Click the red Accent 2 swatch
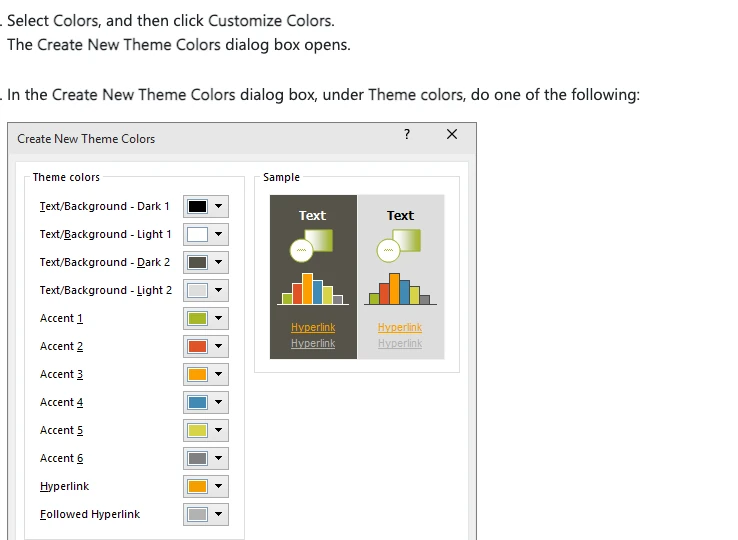Image resolution: width=738 pixels, height=540 pixels. 197,346
